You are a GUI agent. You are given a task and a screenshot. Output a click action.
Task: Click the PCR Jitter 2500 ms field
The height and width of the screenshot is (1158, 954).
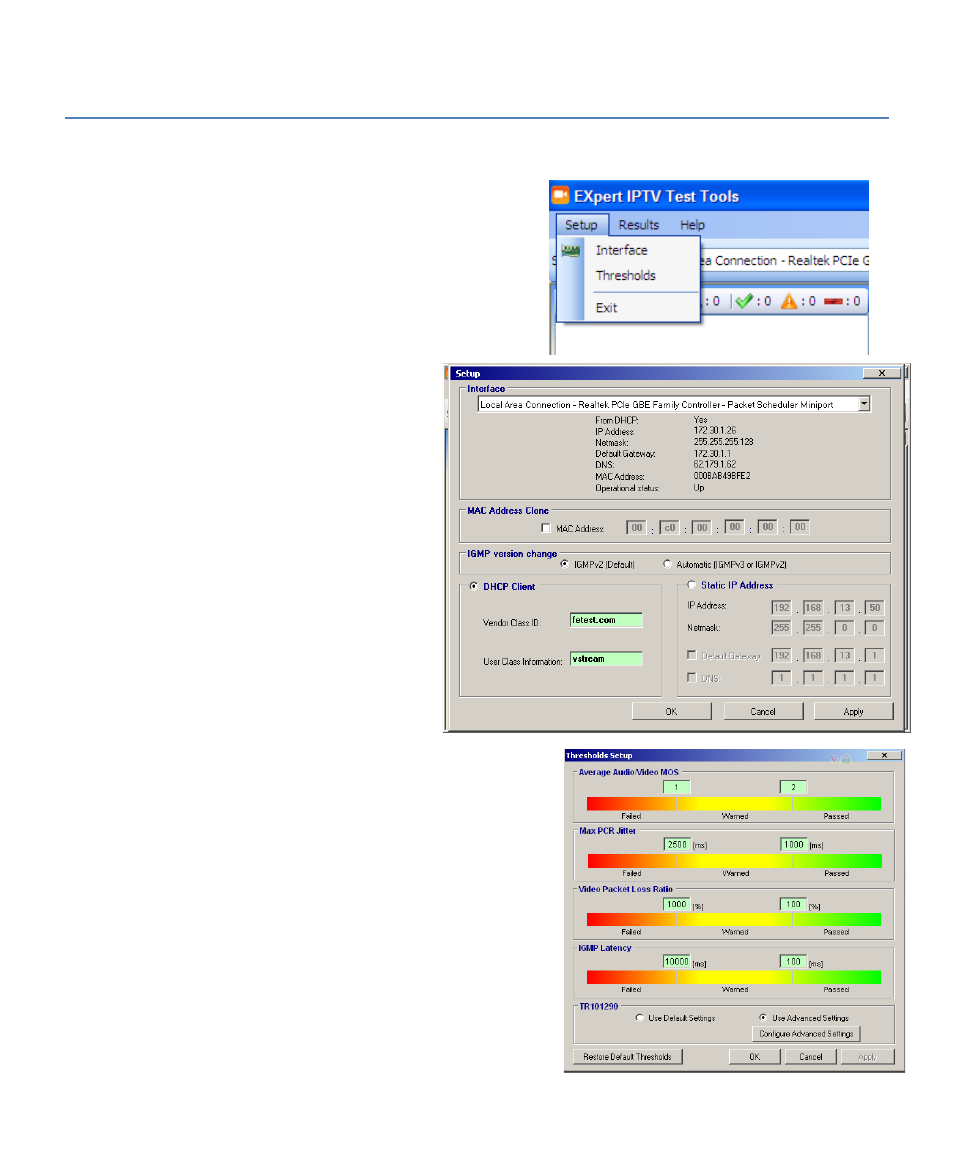tap(676, 844)
